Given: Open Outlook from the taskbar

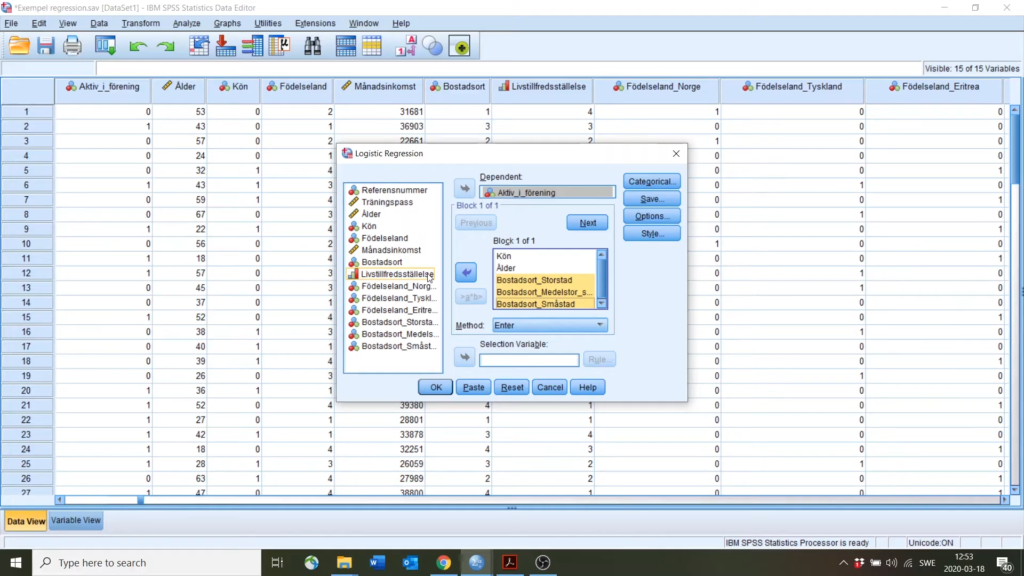Looking at the screenshot, I should tap(410, 562).
